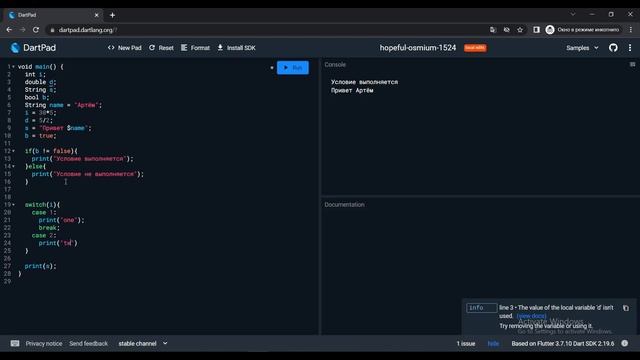Viewport: 640px width, 360px height.
Task: Click the address bar URL
Action: (88, 30)
